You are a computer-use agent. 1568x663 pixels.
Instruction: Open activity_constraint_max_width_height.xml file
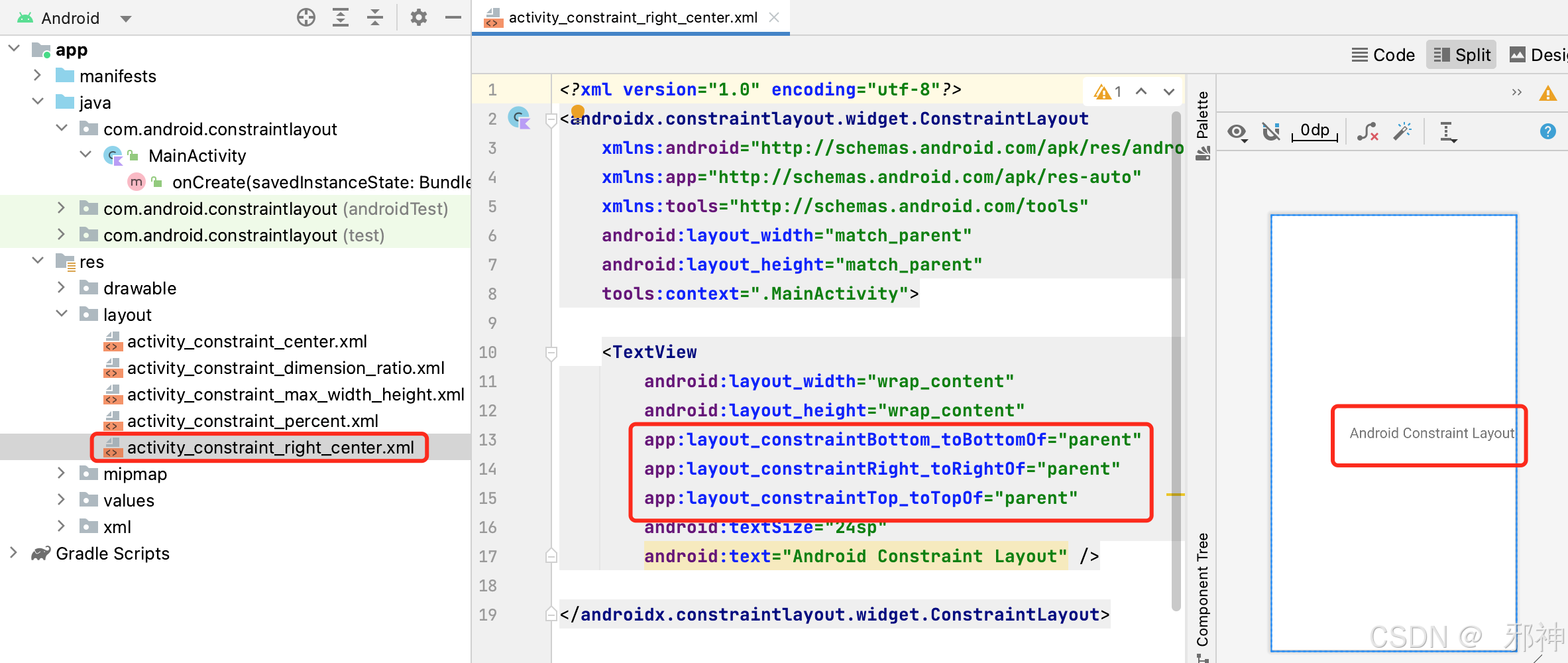point(296,394)
